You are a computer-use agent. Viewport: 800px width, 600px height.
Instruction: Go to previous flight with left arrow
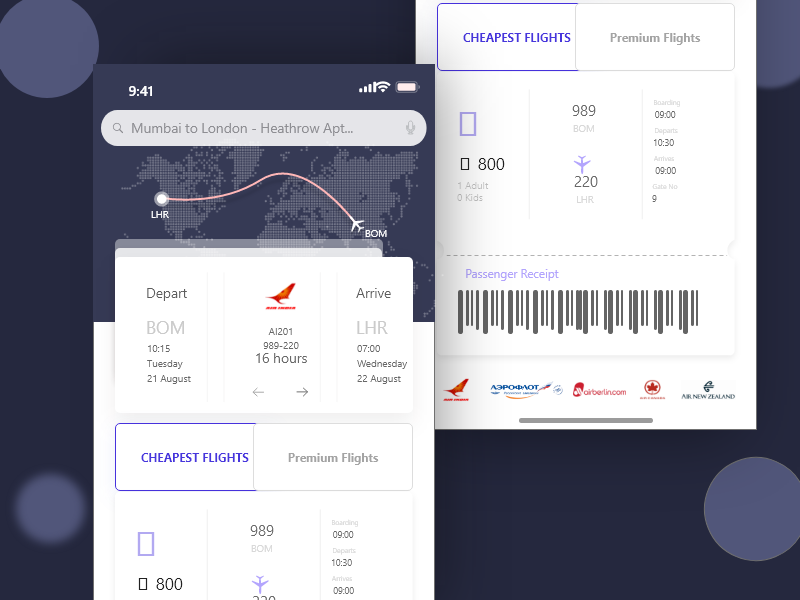coord(258,392)
